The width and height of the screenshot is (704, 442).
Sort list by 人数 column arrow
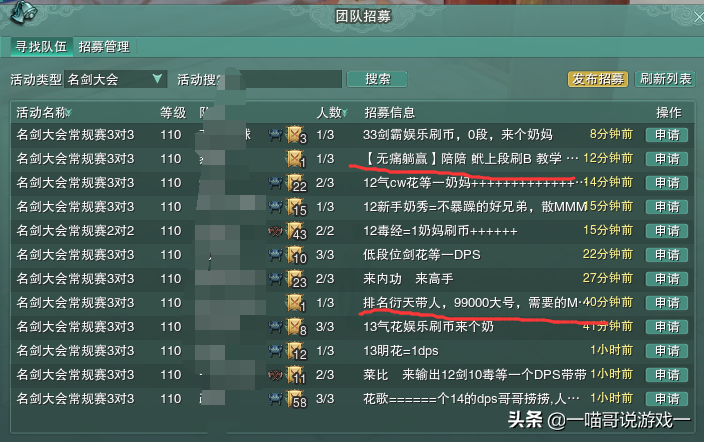[345, 113]
